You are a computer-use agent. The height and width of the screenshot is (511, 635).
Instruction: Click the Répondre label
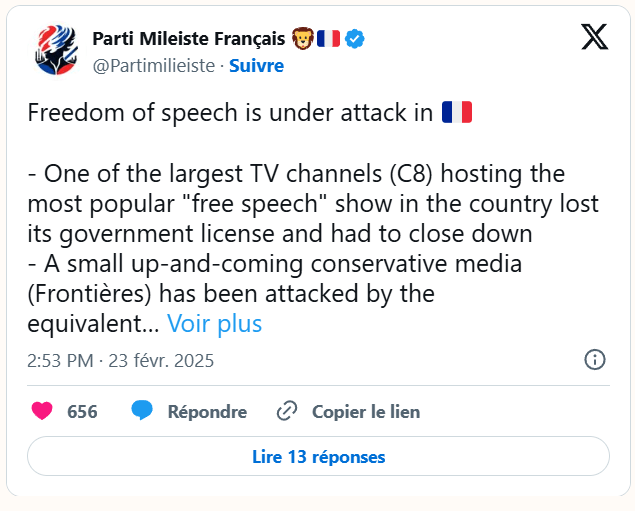[x=207, y=411]
